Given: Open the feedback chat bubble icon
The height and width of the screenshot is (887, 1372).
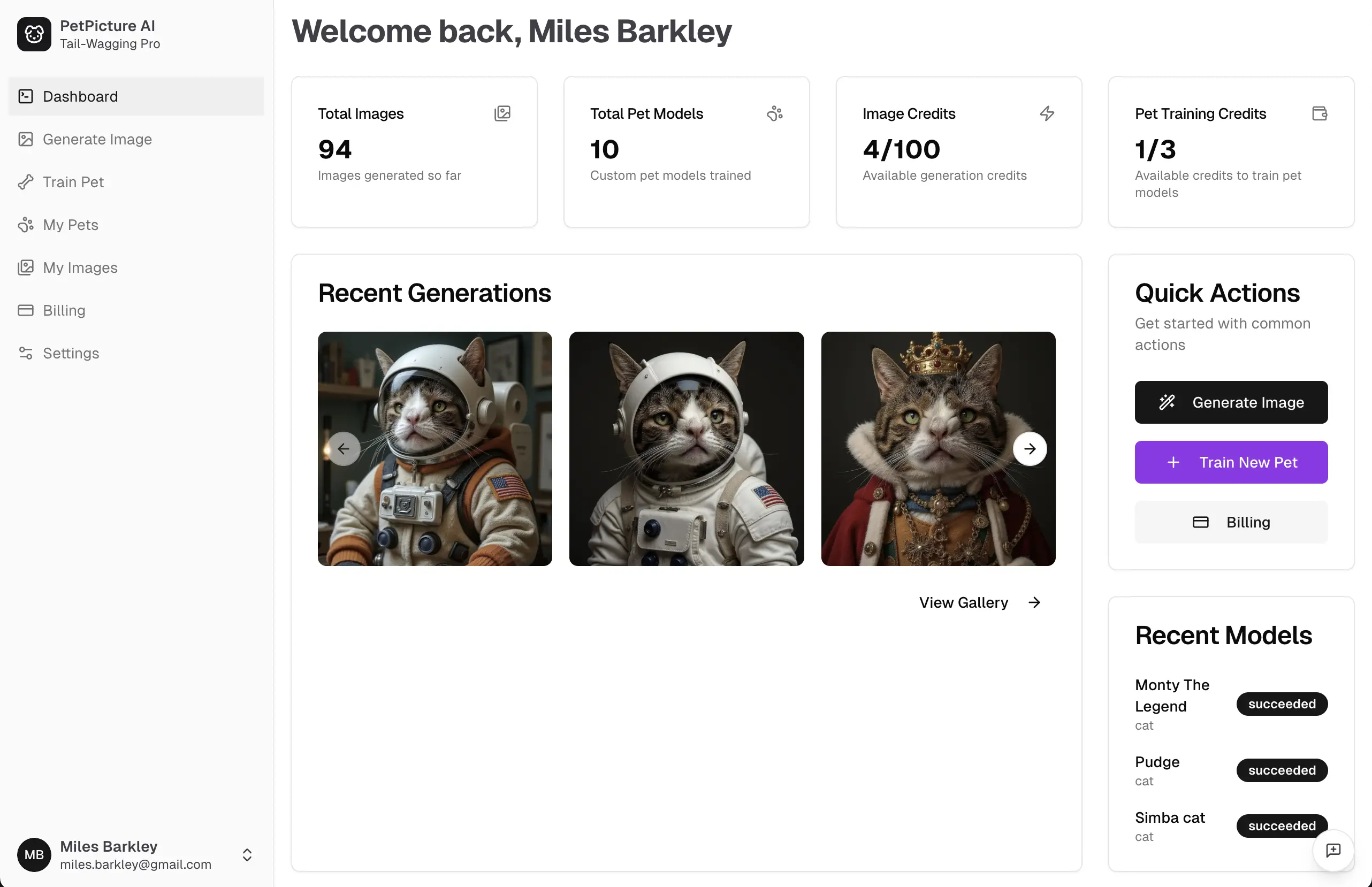Looking at the screenshot, I should [x=1333, y=850].
